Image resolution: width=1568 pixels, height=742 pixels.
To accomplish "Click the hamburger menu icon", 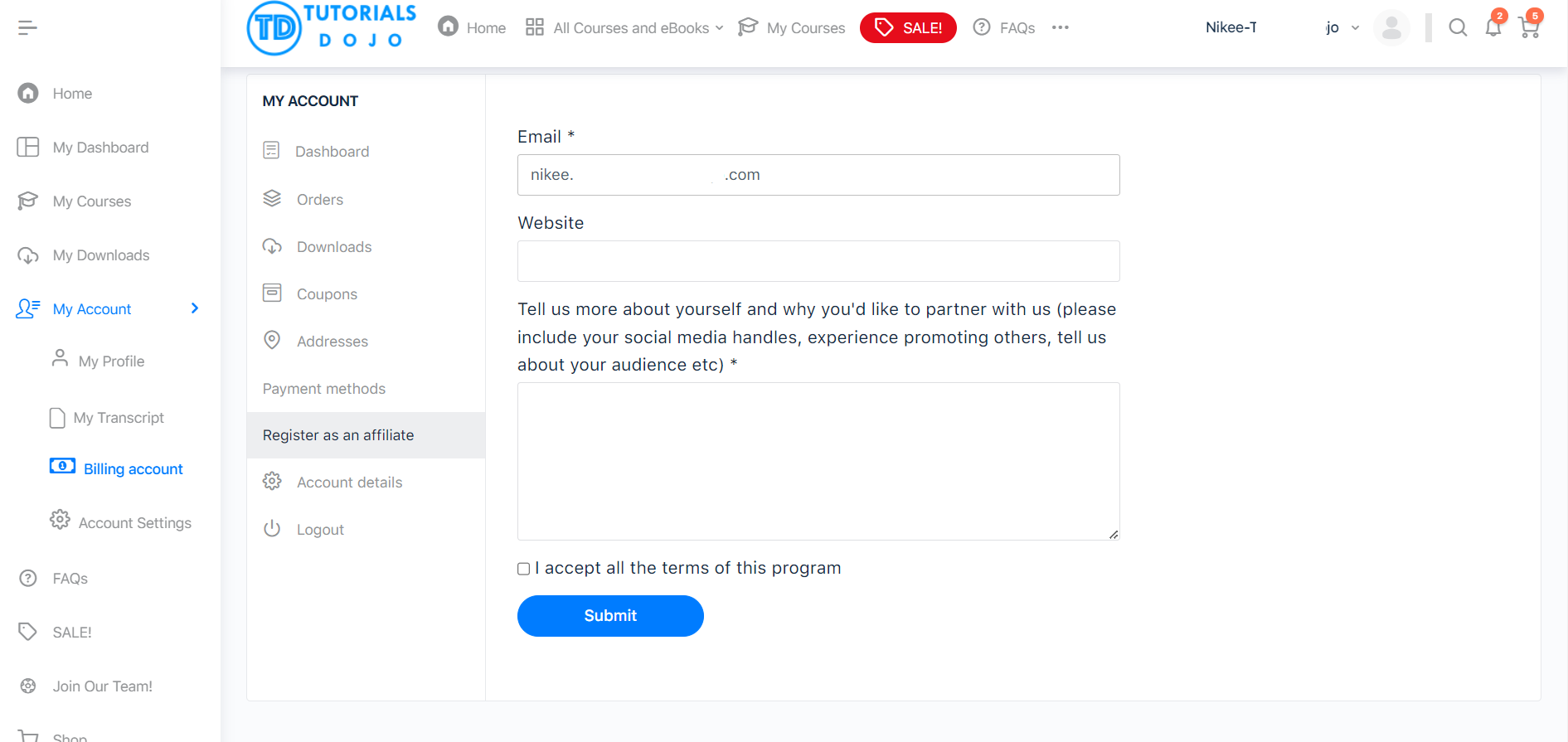I will (27, 28).
